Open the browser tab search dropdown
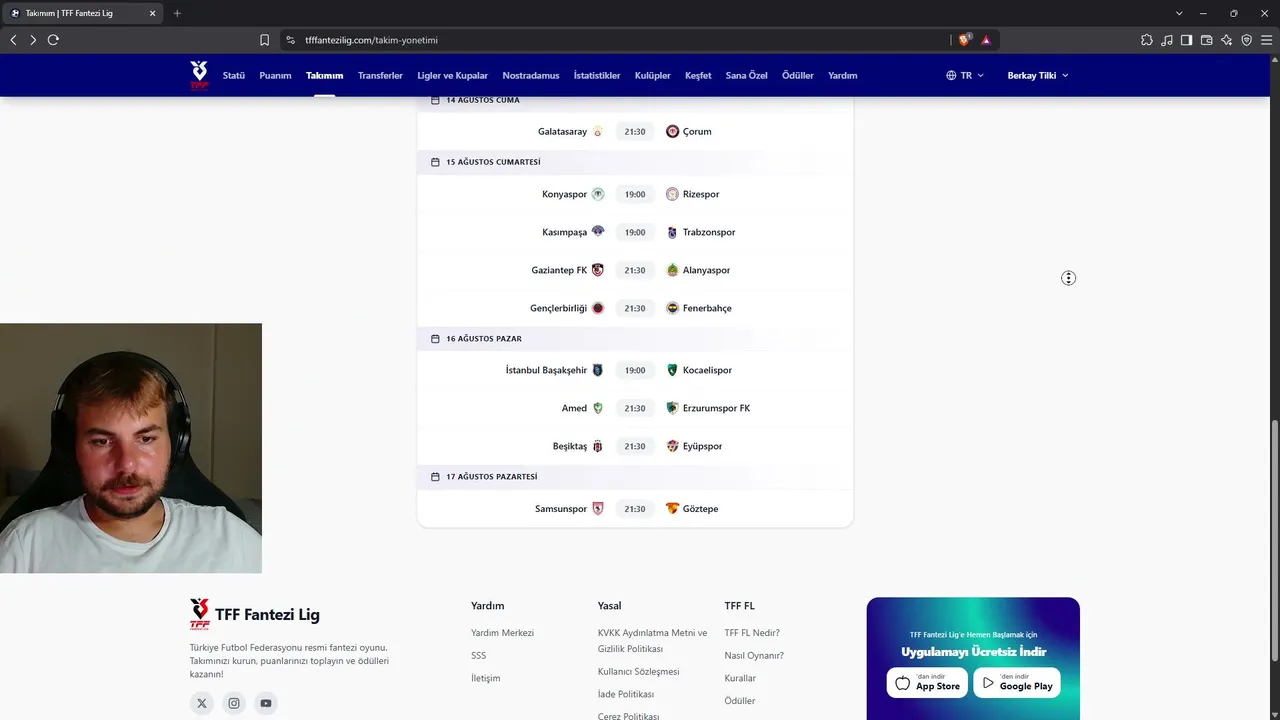The width and height of the screenshot is (1280, 720). [x=1179, y=13]
